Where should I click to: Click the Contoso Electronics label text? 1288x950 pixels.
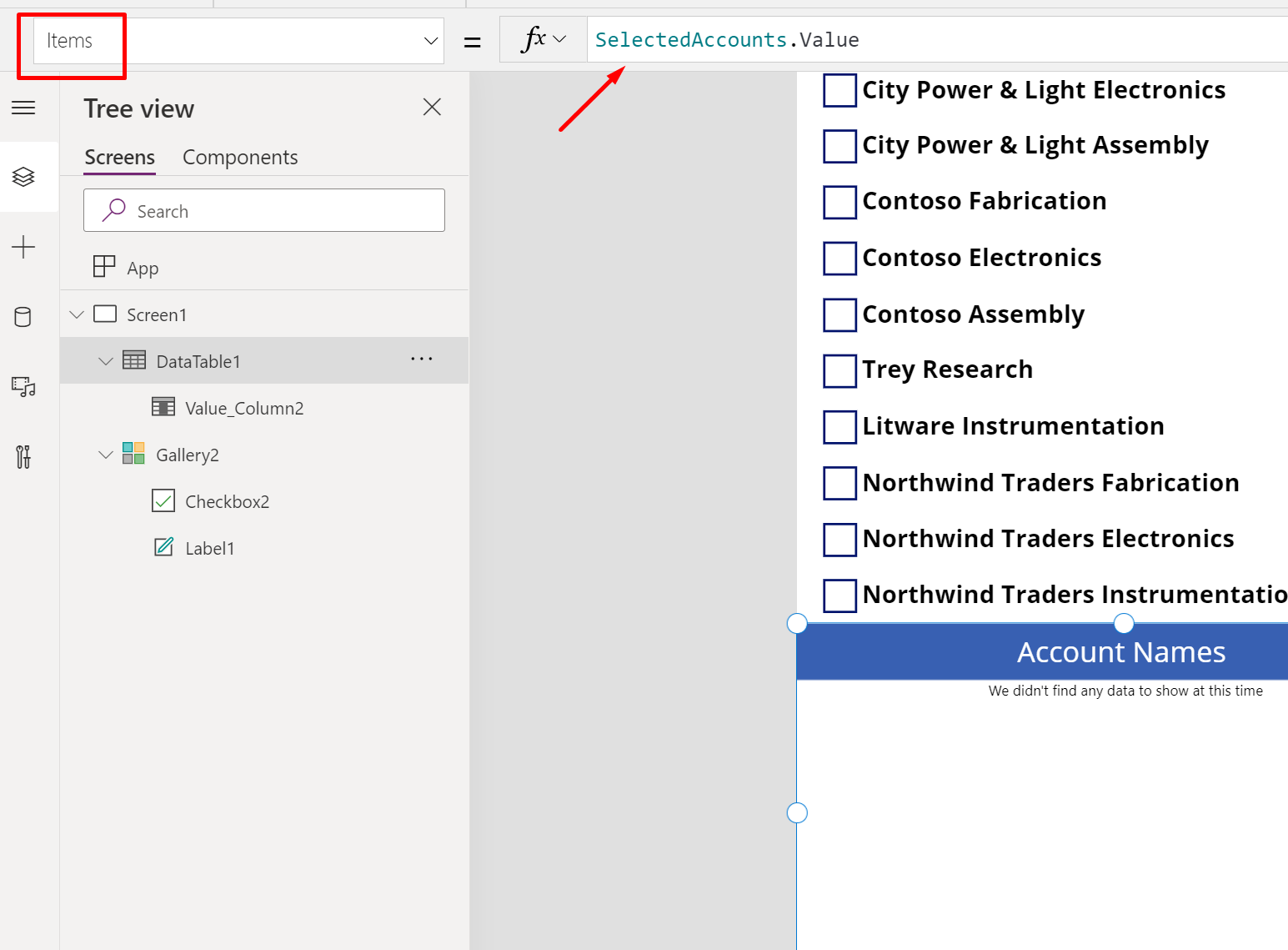coord(982,258)
